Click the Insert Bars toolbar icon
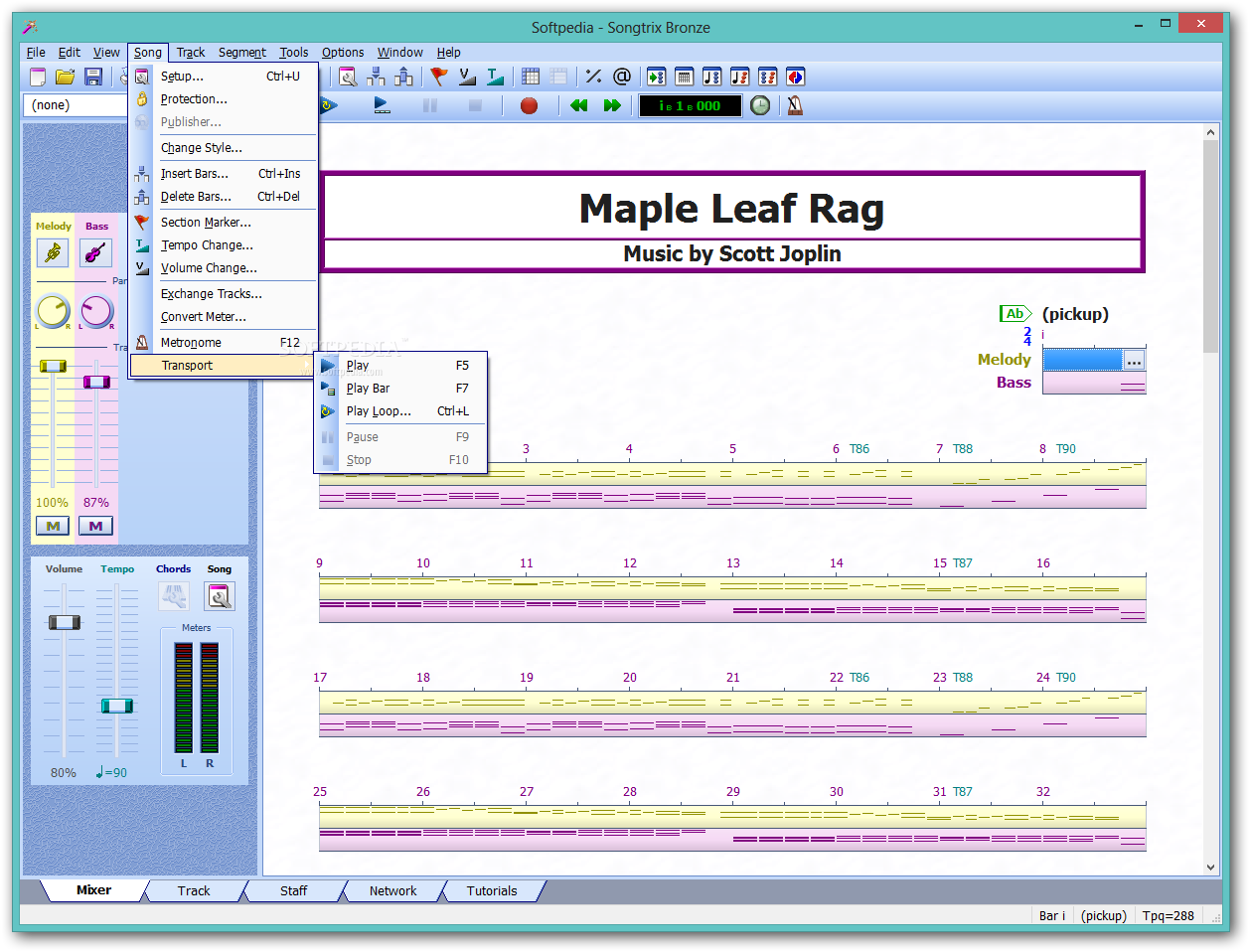Viewport: 1250px width, 952px height. (x=377, y=77)
